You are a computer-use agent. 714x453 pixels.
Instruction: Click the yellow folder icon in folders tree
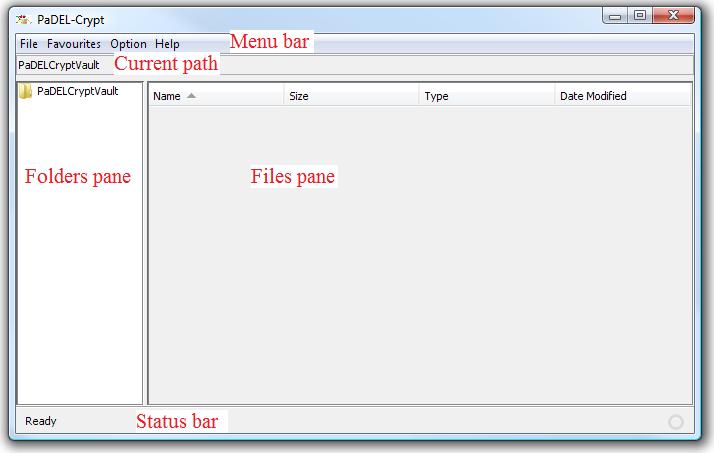26,92
